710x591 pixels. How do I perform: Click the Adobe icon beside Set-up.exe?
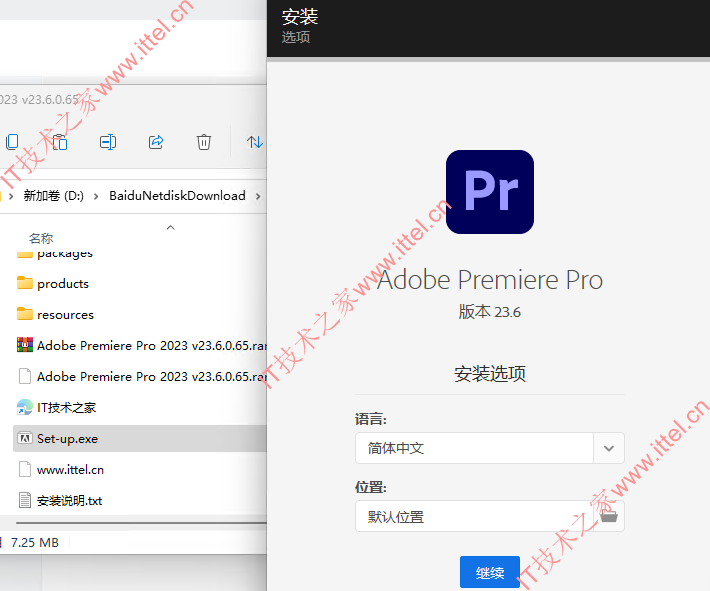click(25, 438)
